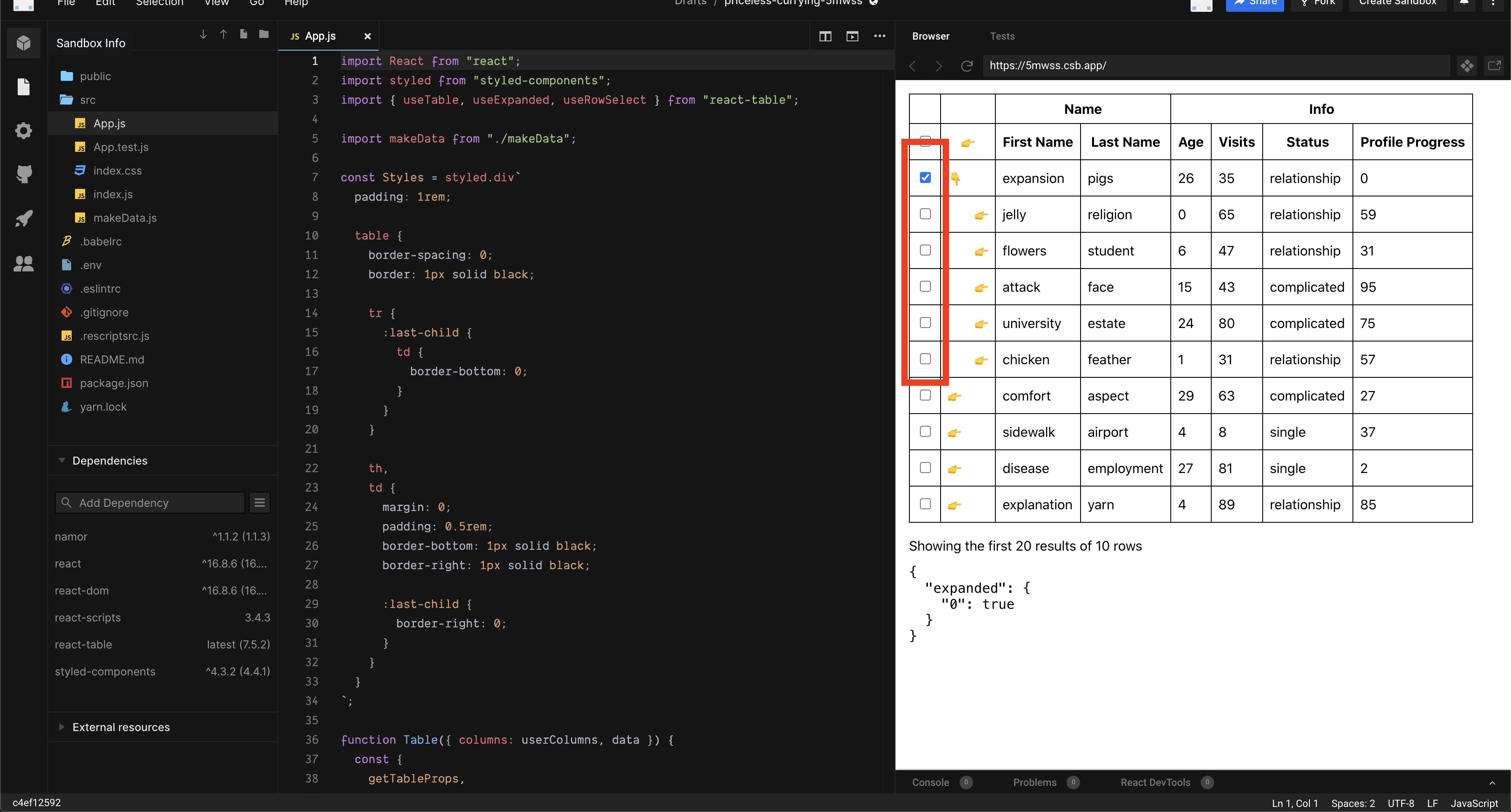Toggle responsive preview mode icon

[x=1468, y=66]
